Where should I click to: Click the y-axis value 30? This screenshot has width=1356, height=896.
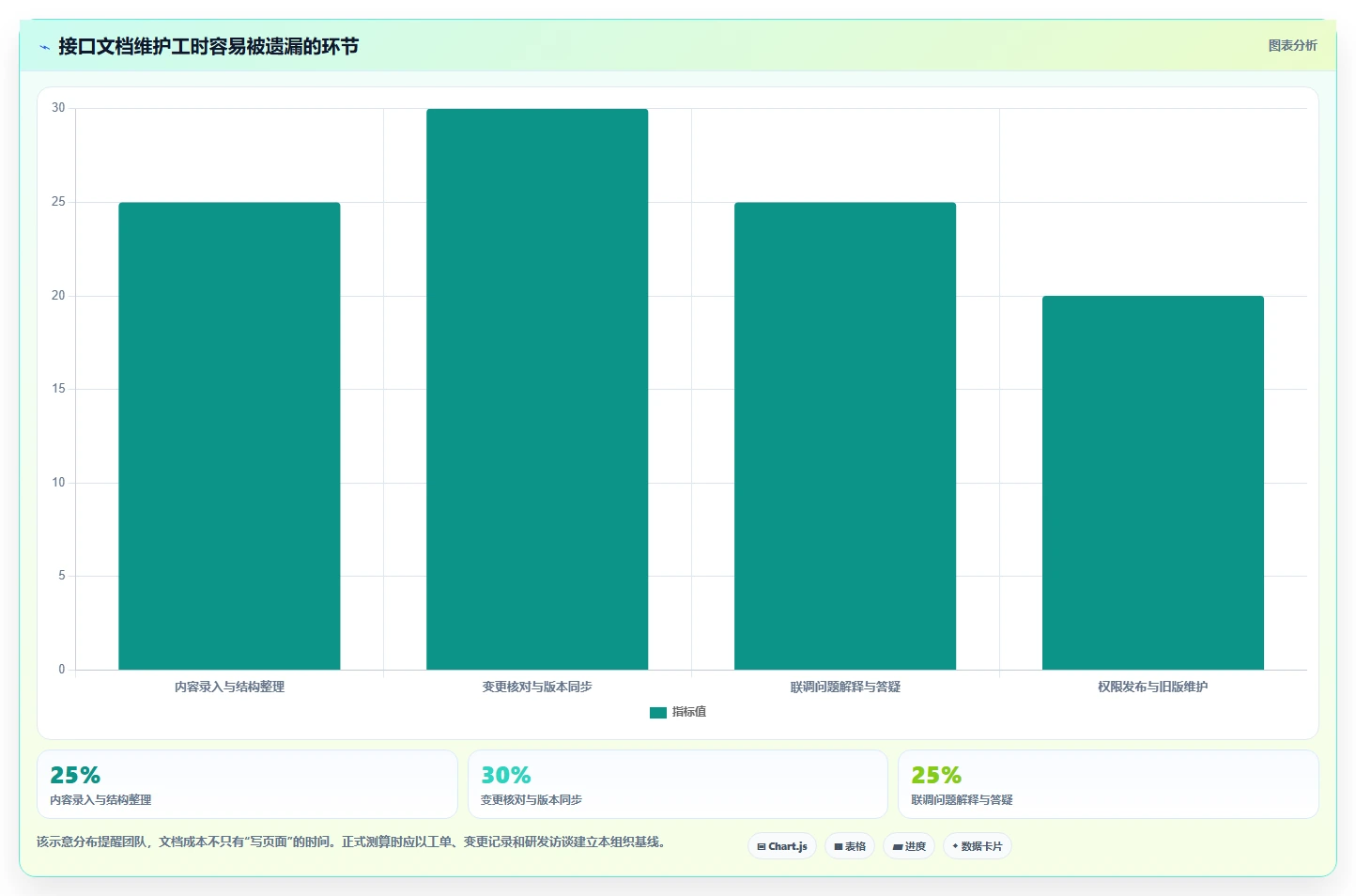pos(58,108)
